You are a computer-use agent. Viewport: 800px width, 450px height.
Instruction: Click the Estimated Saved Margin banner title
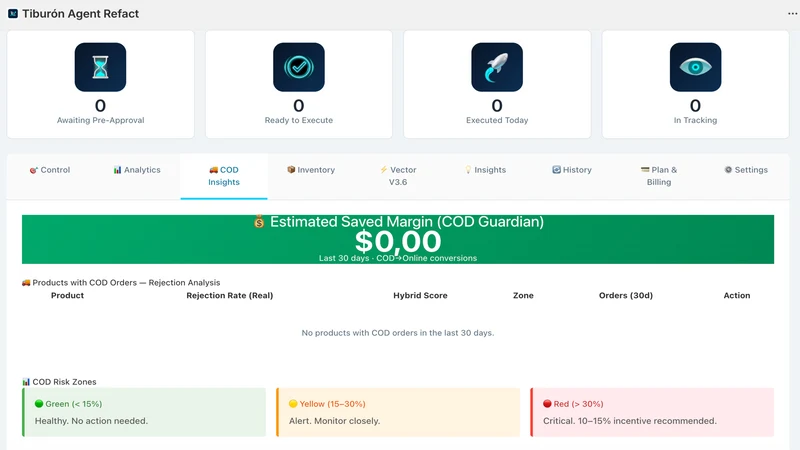tap(407, 222)
